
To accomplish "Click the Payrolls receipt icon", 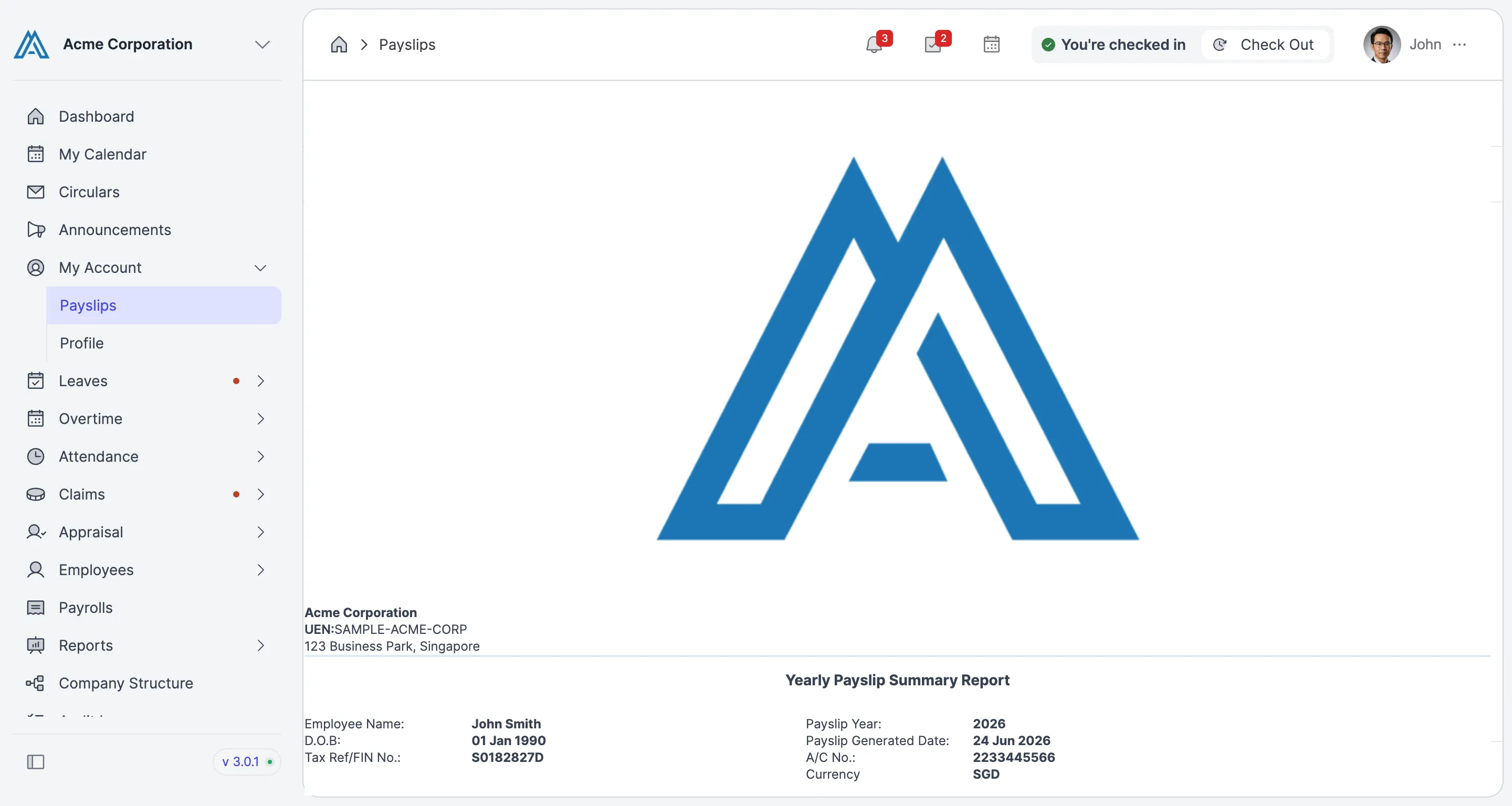I will point(36,608).
